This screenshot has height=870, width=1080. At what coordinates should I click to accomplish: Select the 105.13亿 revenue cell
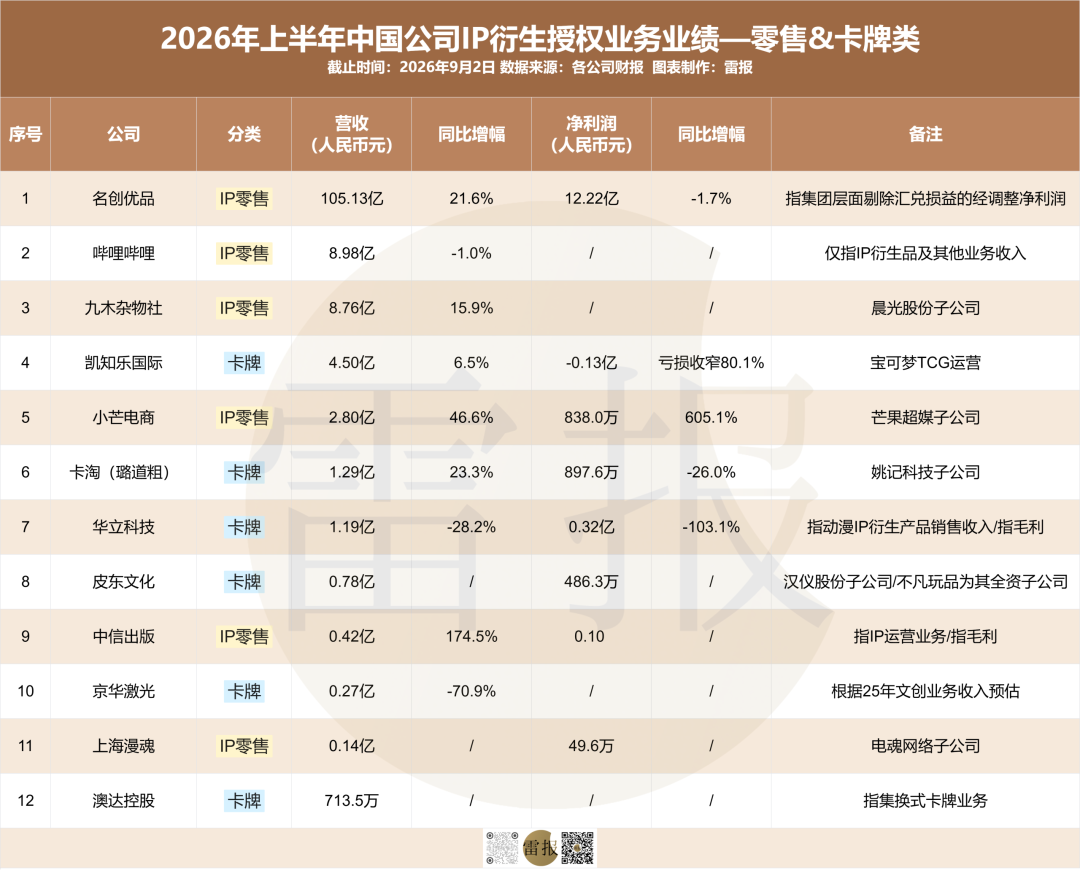click(351, 198)
